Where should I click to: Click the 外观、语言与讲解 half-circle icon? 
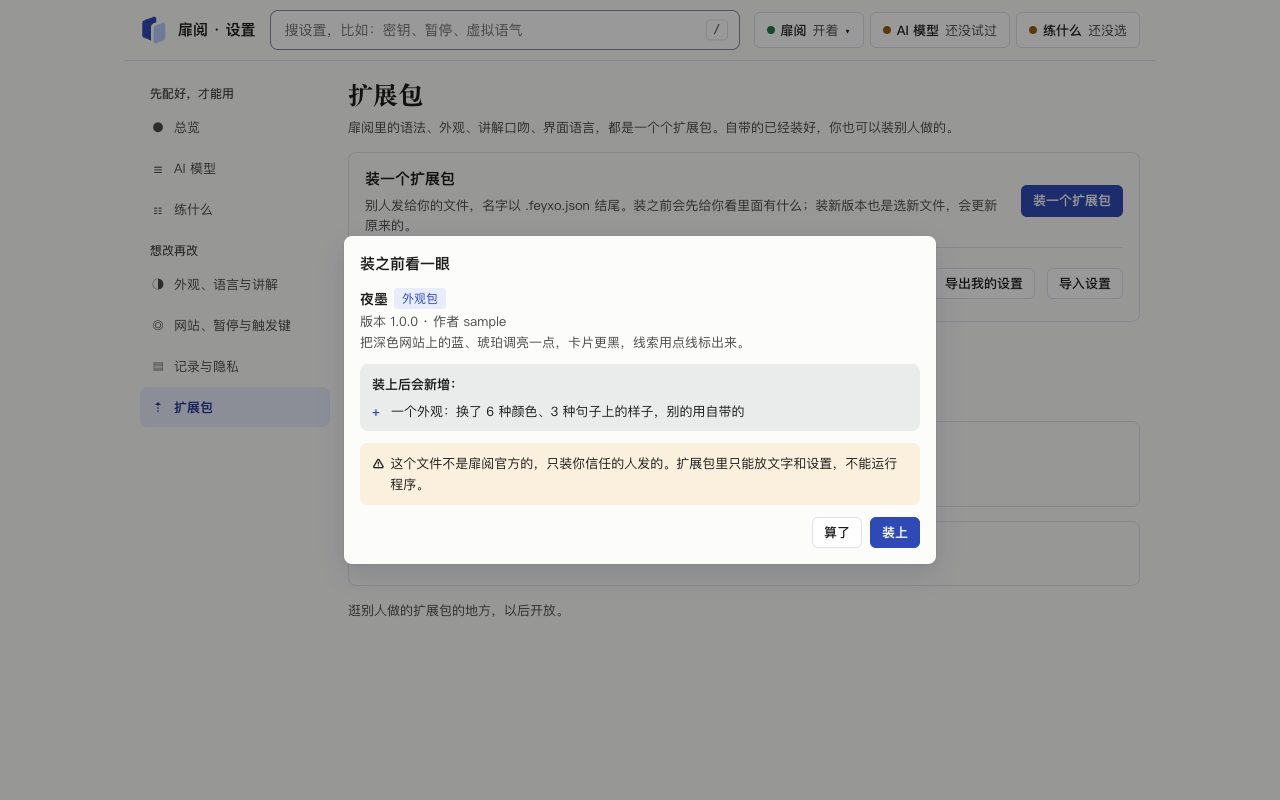[158, 284]
